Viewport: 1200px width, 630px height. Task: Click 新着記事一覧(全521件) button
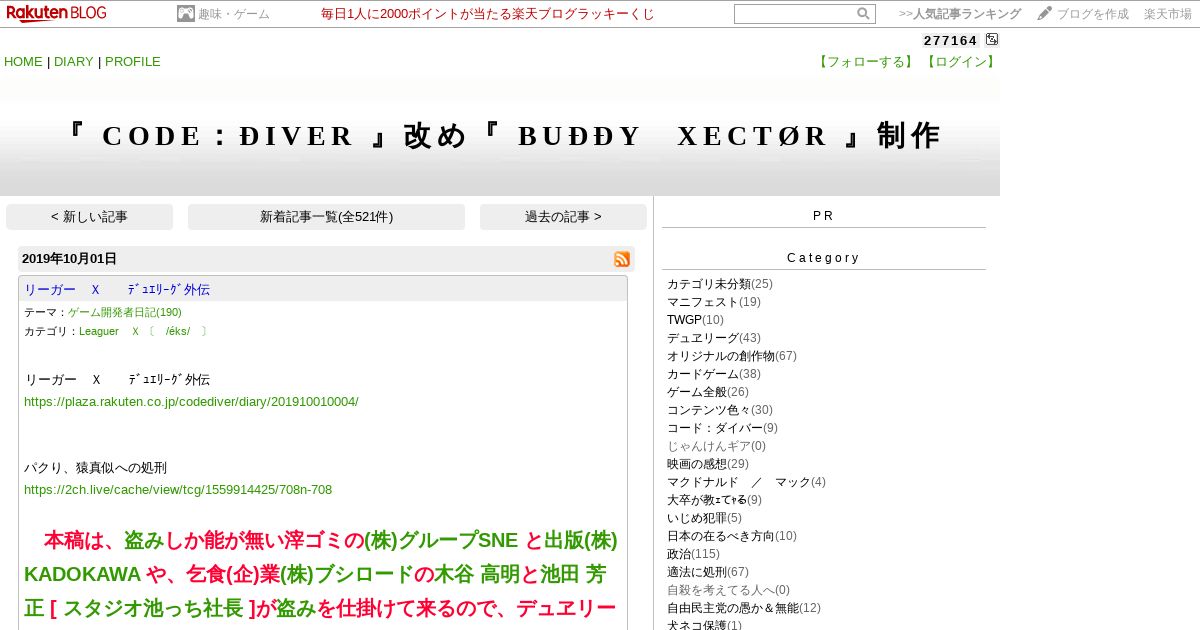[326, 217]
